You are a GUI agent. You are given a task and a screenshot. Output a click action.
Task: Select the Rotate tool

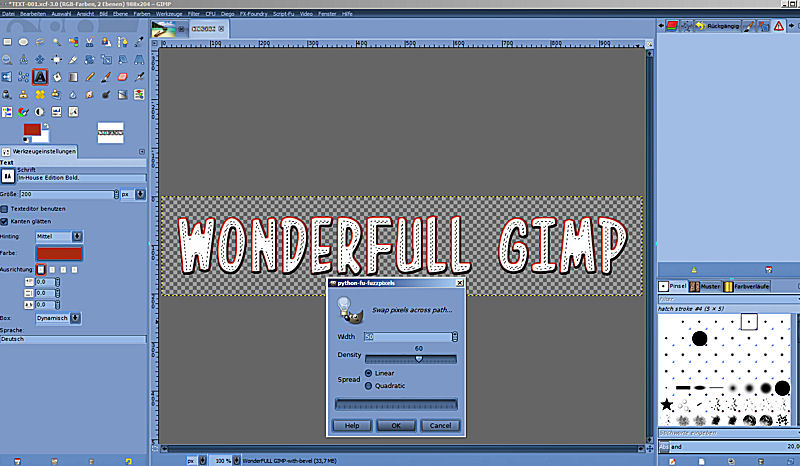(x=89, y=60)
